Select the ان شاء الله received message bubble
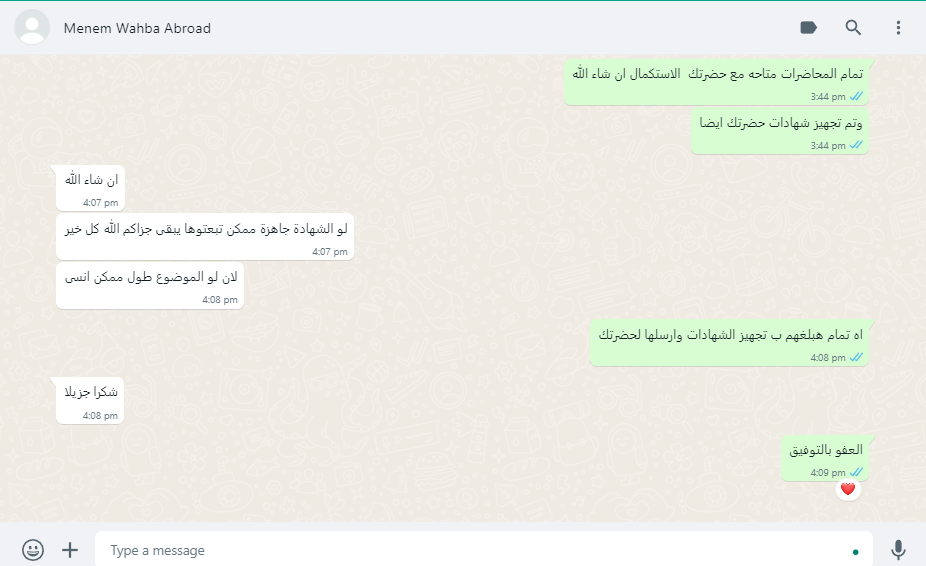Image resolution: width=926 pixels, height=566 pixels. pyautogui.click(x=90, y=188)
